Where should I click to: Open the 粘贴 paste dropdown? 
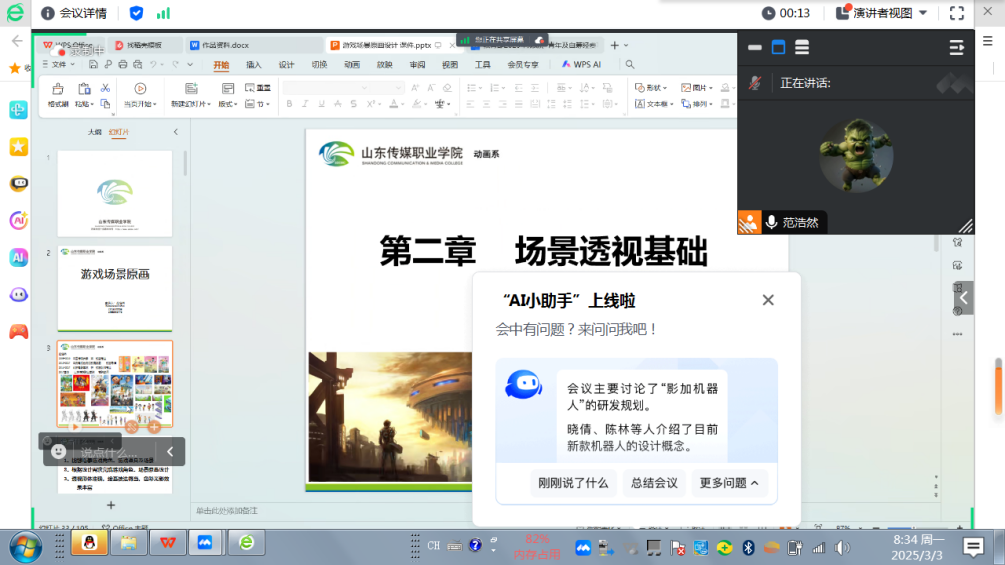pos(84,103)
